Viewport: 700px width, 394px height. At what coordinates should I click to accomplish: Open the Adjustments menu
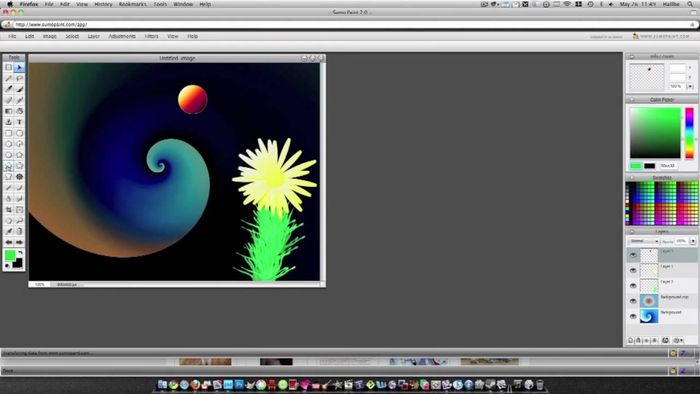[122, 36]
